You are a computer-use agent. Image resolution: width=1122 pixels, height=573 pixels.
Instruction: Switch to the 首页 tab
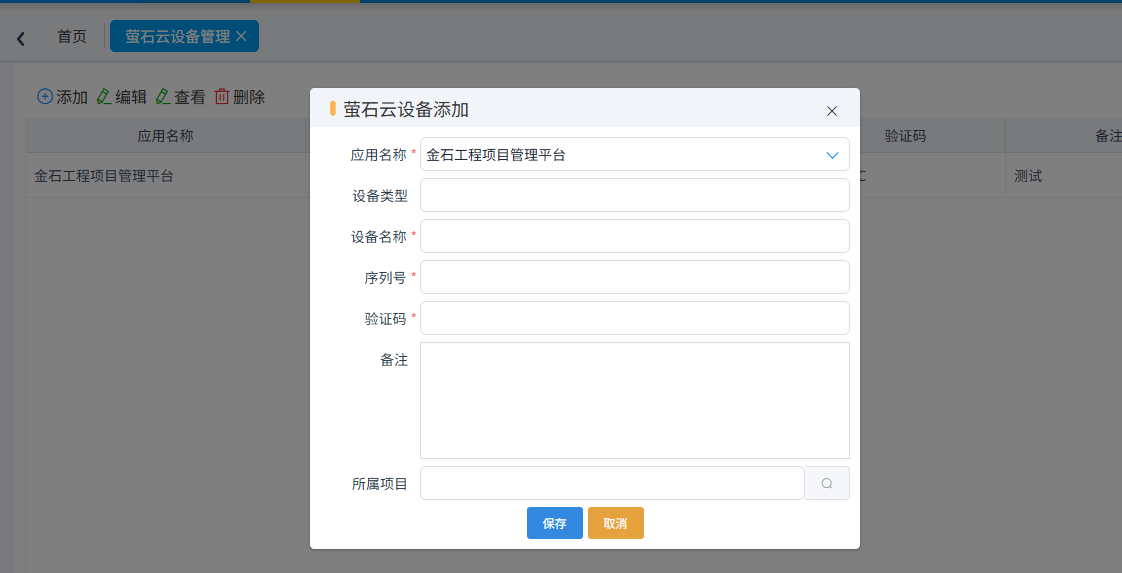click(x=72, y=36)
